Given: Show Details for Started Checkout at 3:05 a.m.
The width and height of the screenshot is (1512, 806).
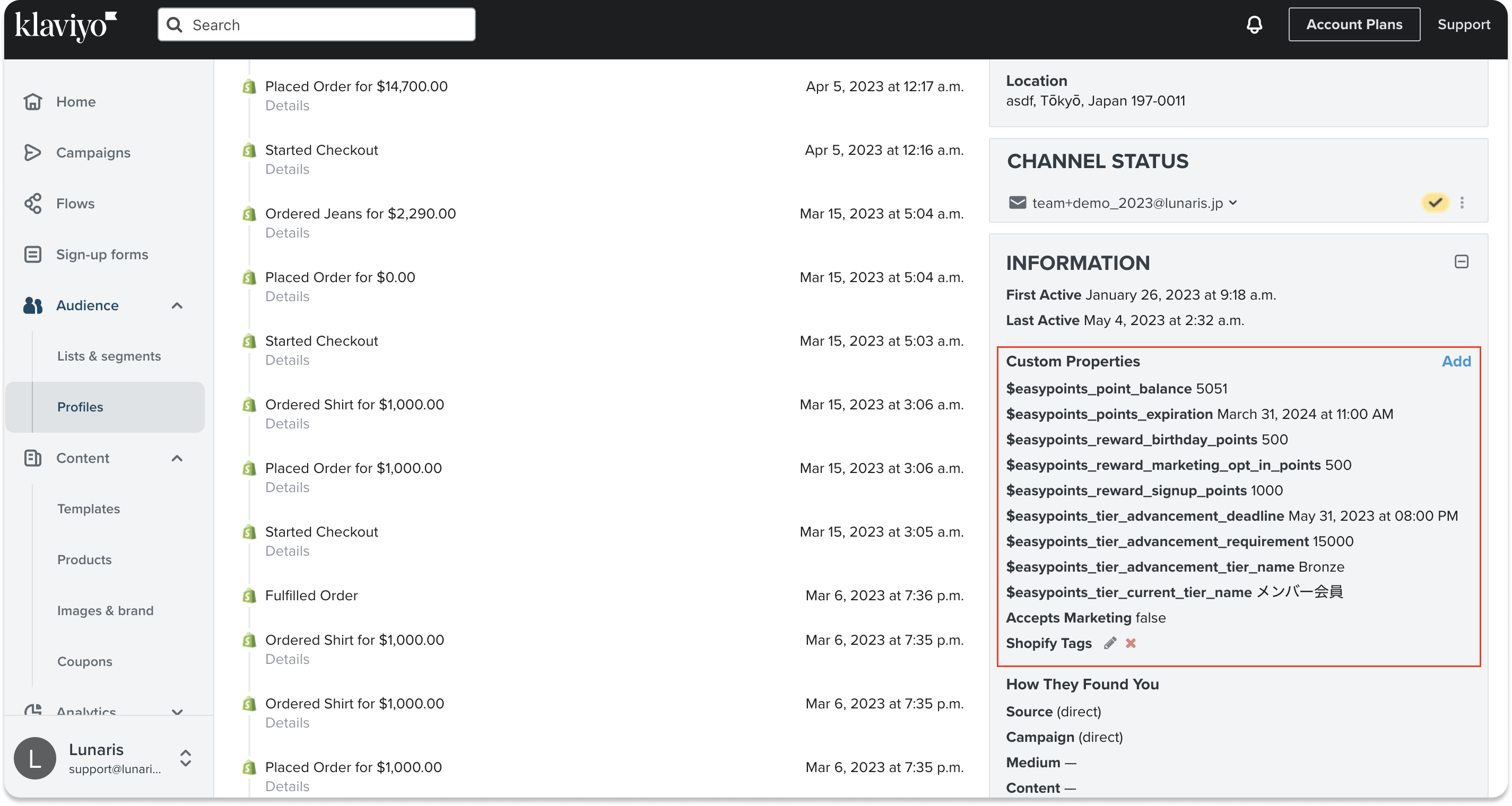Looking at the screenshot, I should pyautogui.click(x=287, y=551).
